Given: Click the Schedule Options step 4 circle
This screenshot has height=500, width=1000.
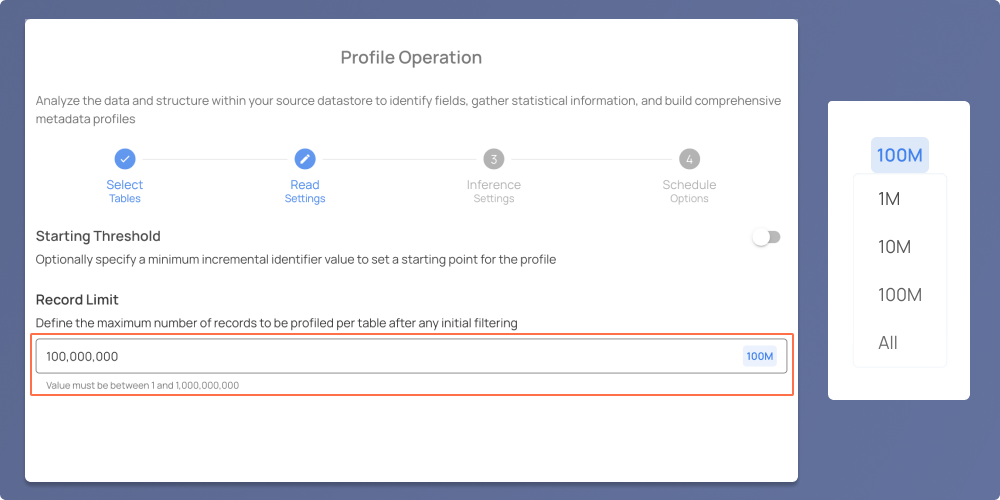Looking at the screenshot, I should pos(689,159).
